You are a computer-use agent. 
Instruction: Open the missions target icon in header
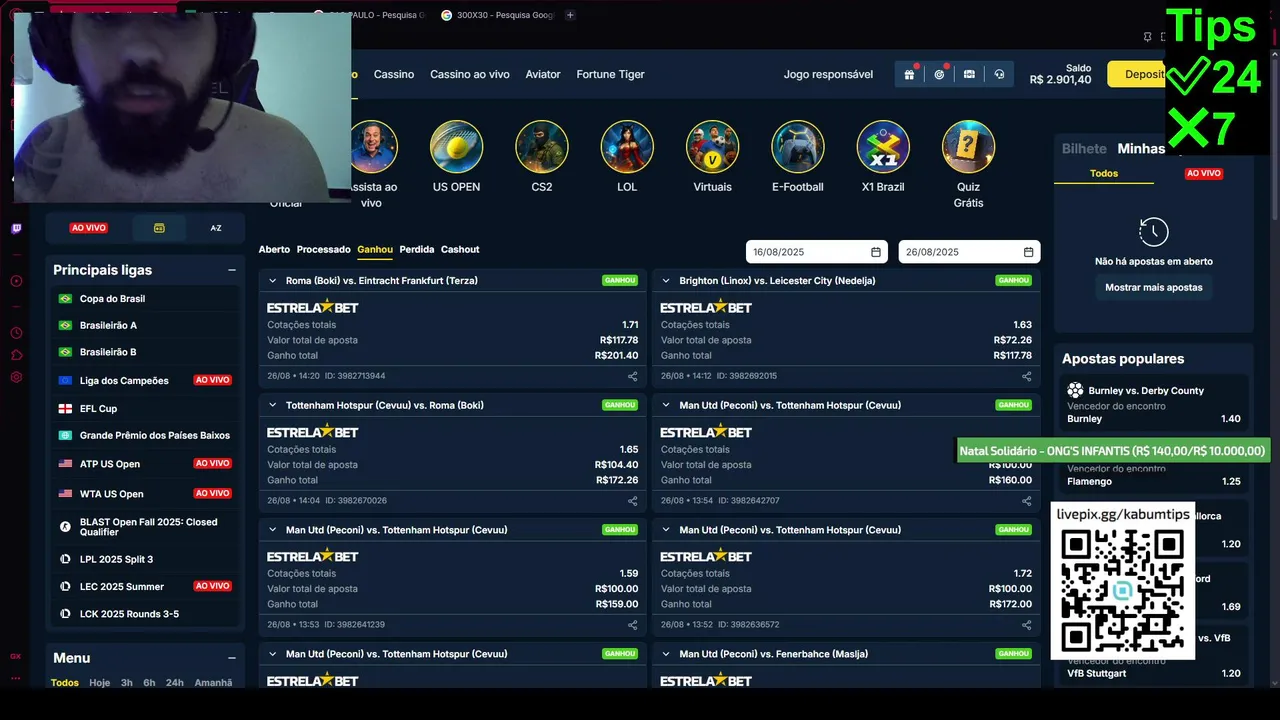[x=939, y=74]
